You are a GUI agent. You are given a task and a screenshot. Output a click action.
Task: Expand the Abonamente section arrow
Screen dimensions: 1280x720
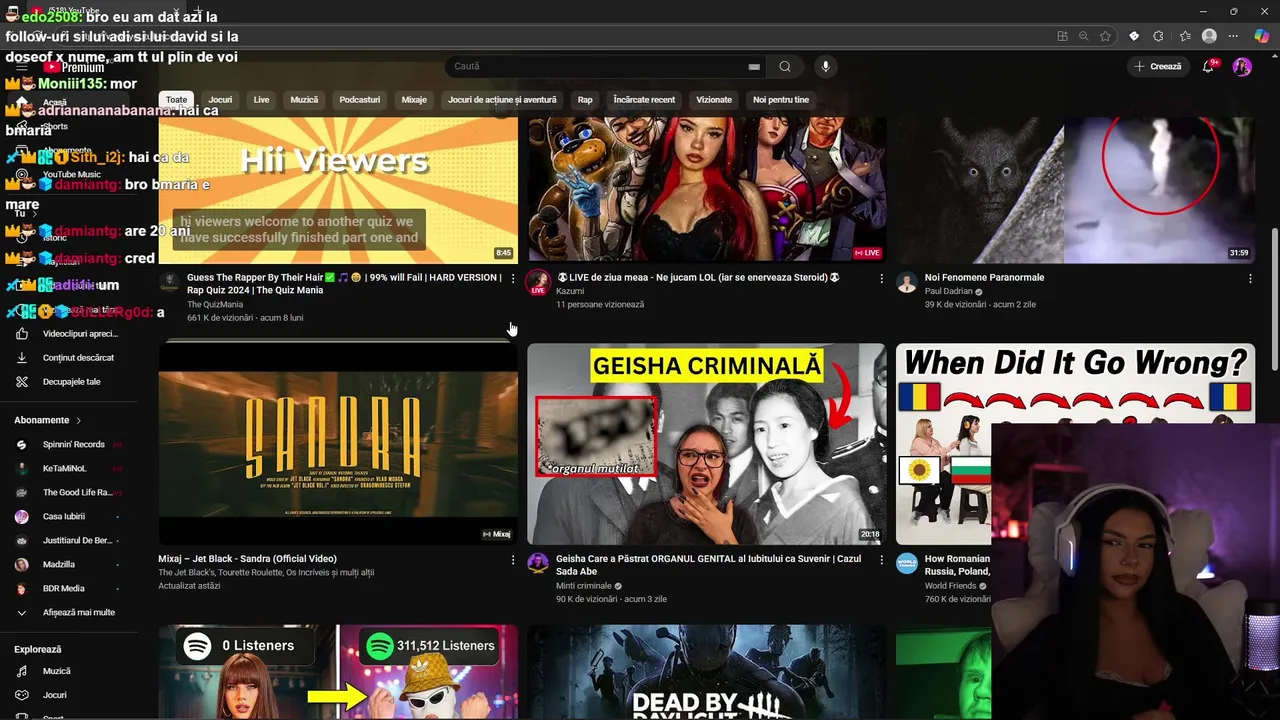[x=78, y=420]
